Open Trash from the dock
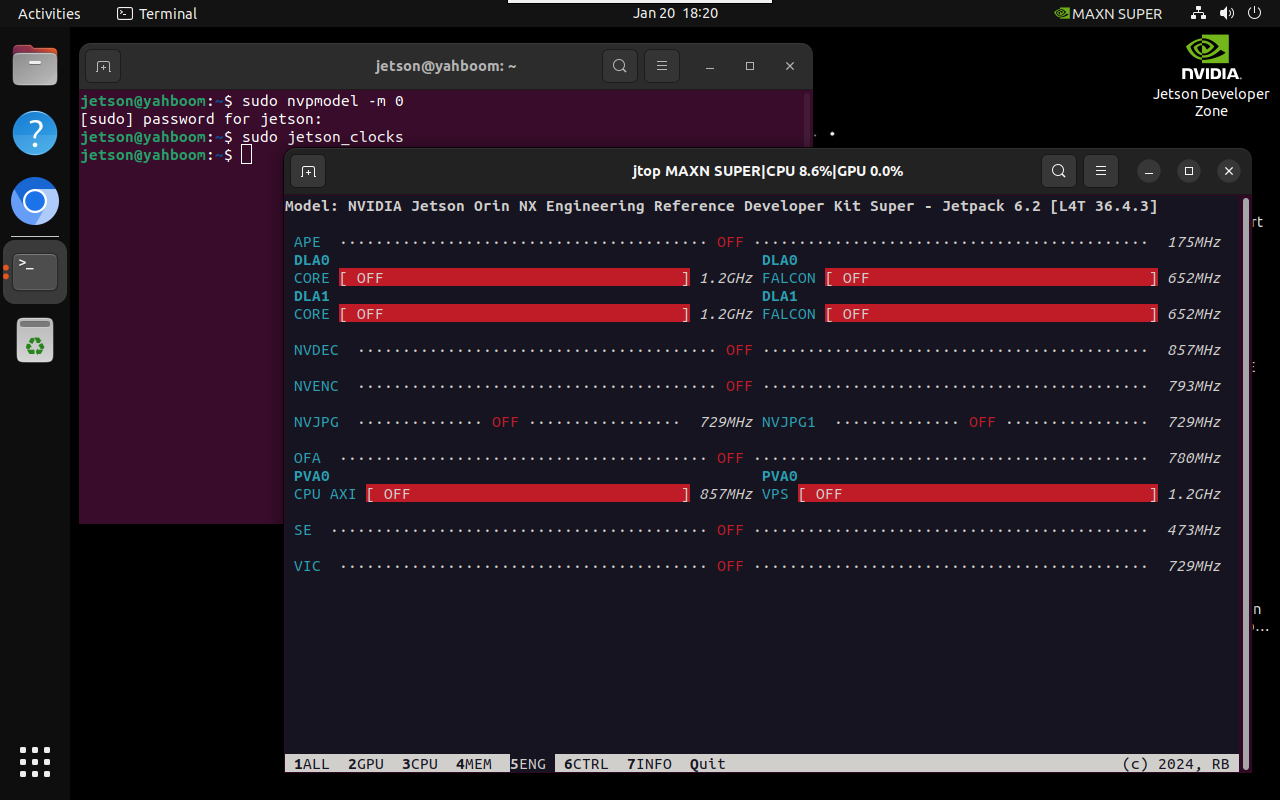1280x800 pixels. click(35, 340)
